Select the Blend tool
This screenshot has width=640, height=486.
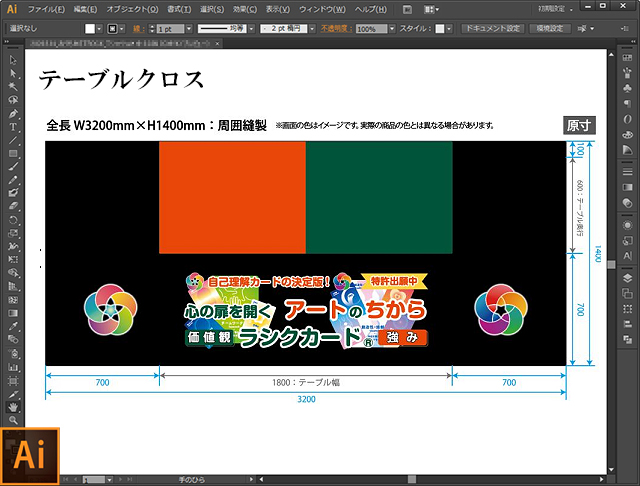coord(13,340)
